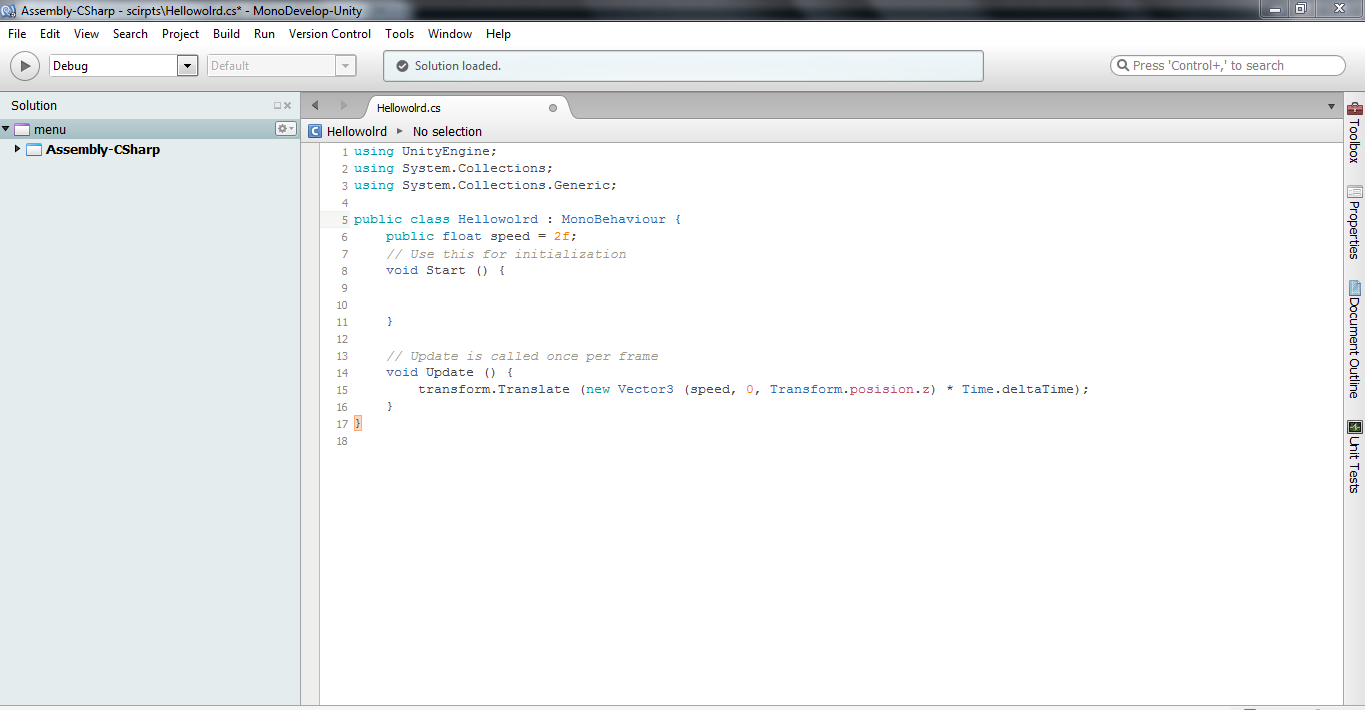Open the Toolbox side pad
The width and height of the screenshot is (1365, 710).
click(x=1355, y=132)
